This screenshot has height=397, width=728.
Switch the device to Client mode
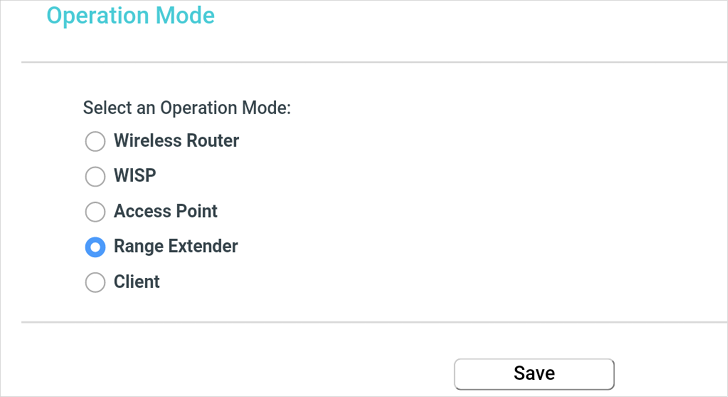click(x=95, y=282)
